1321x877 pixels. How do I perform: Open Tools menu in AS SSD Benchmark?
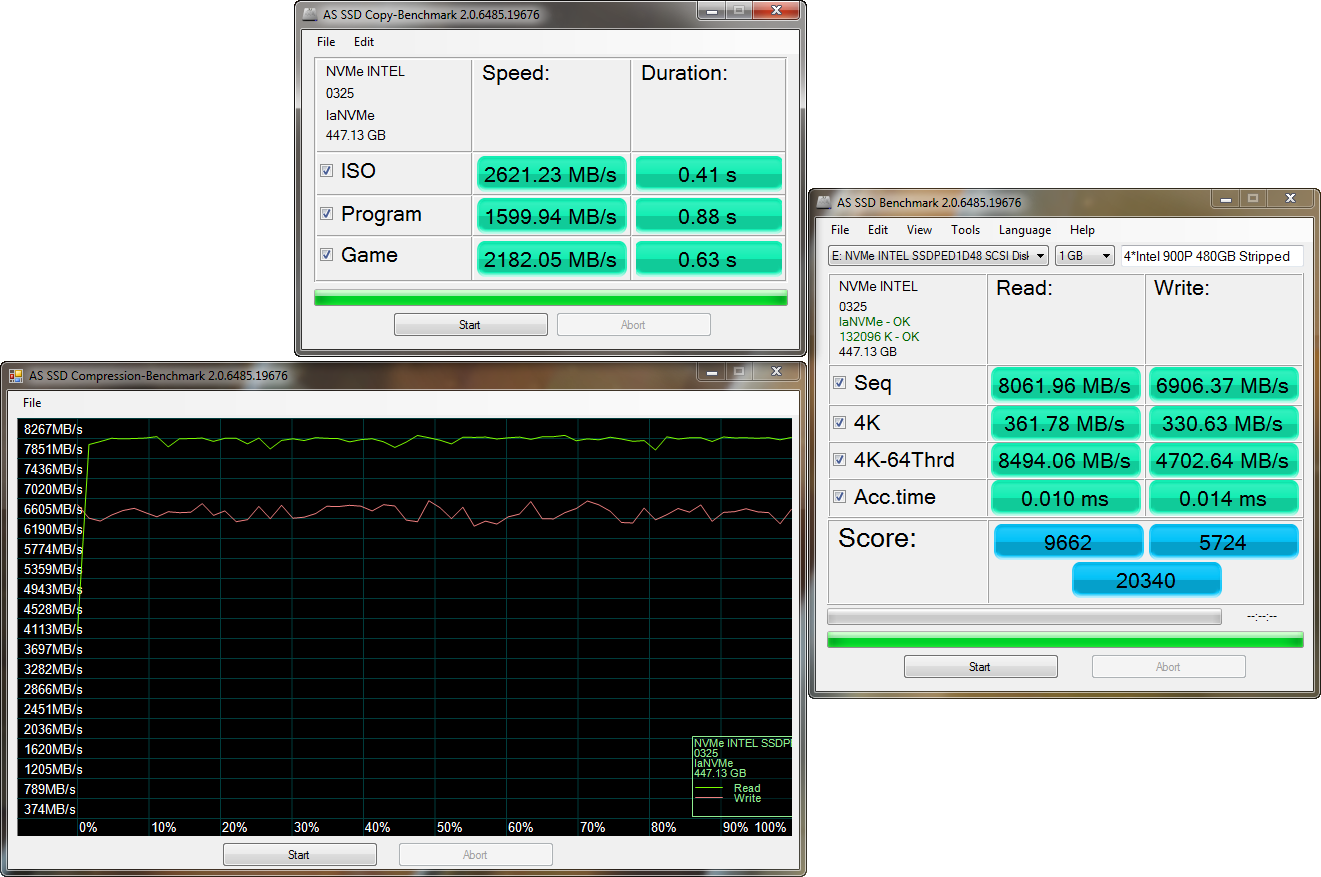(x=965, y=230)
